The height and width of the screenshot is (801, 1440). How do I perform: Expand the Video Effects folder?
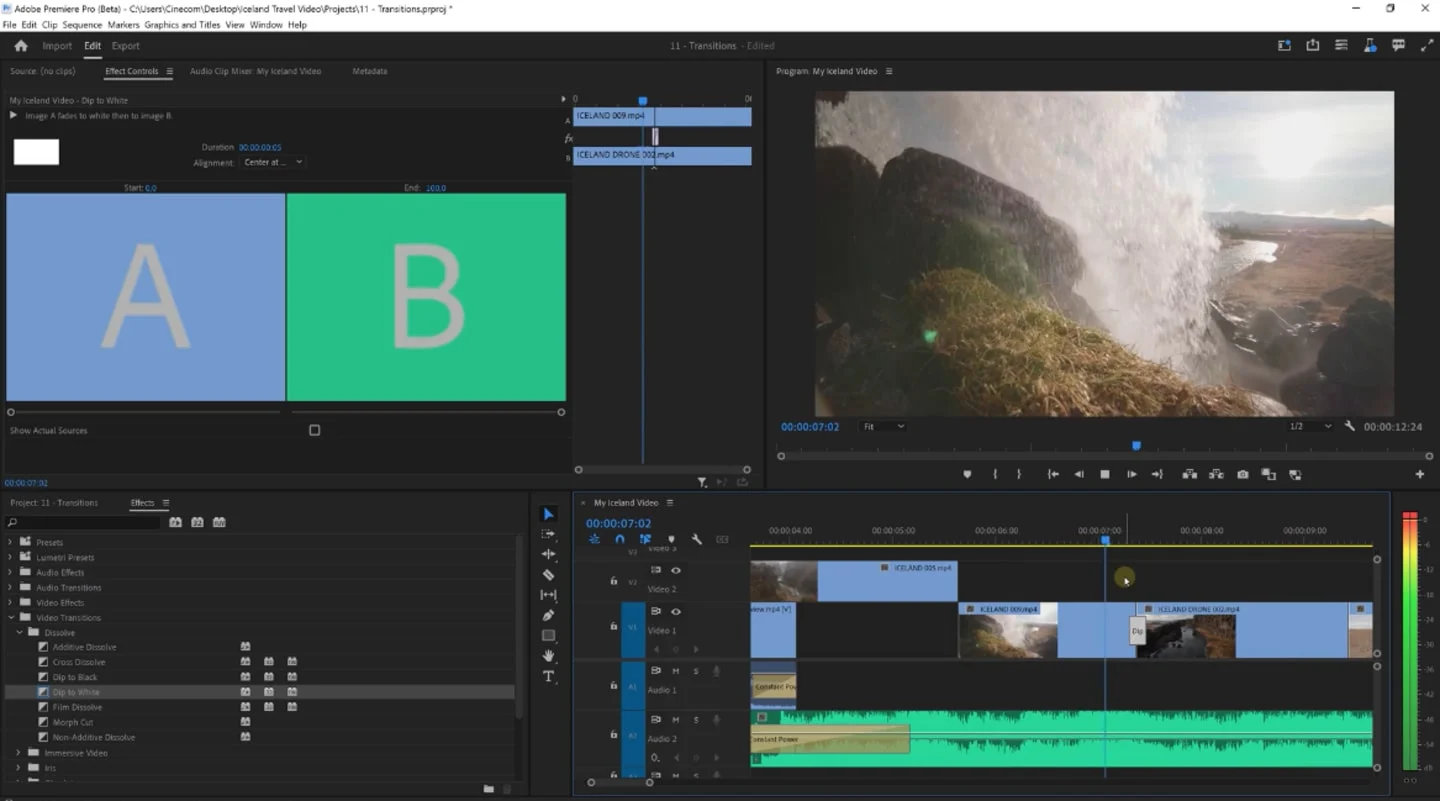12,603
